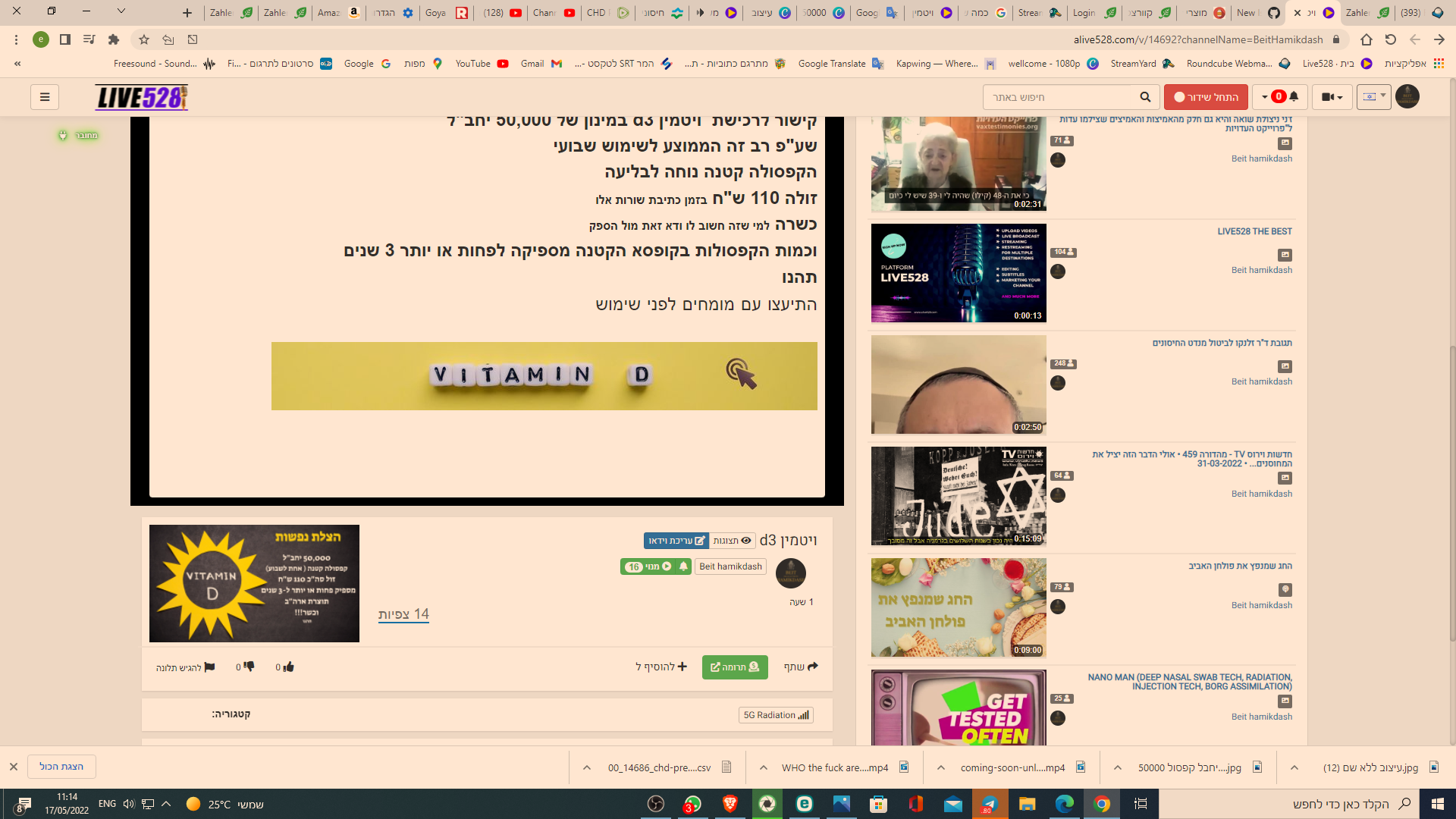
Task: Reload the page
Action: [1390, 39]
